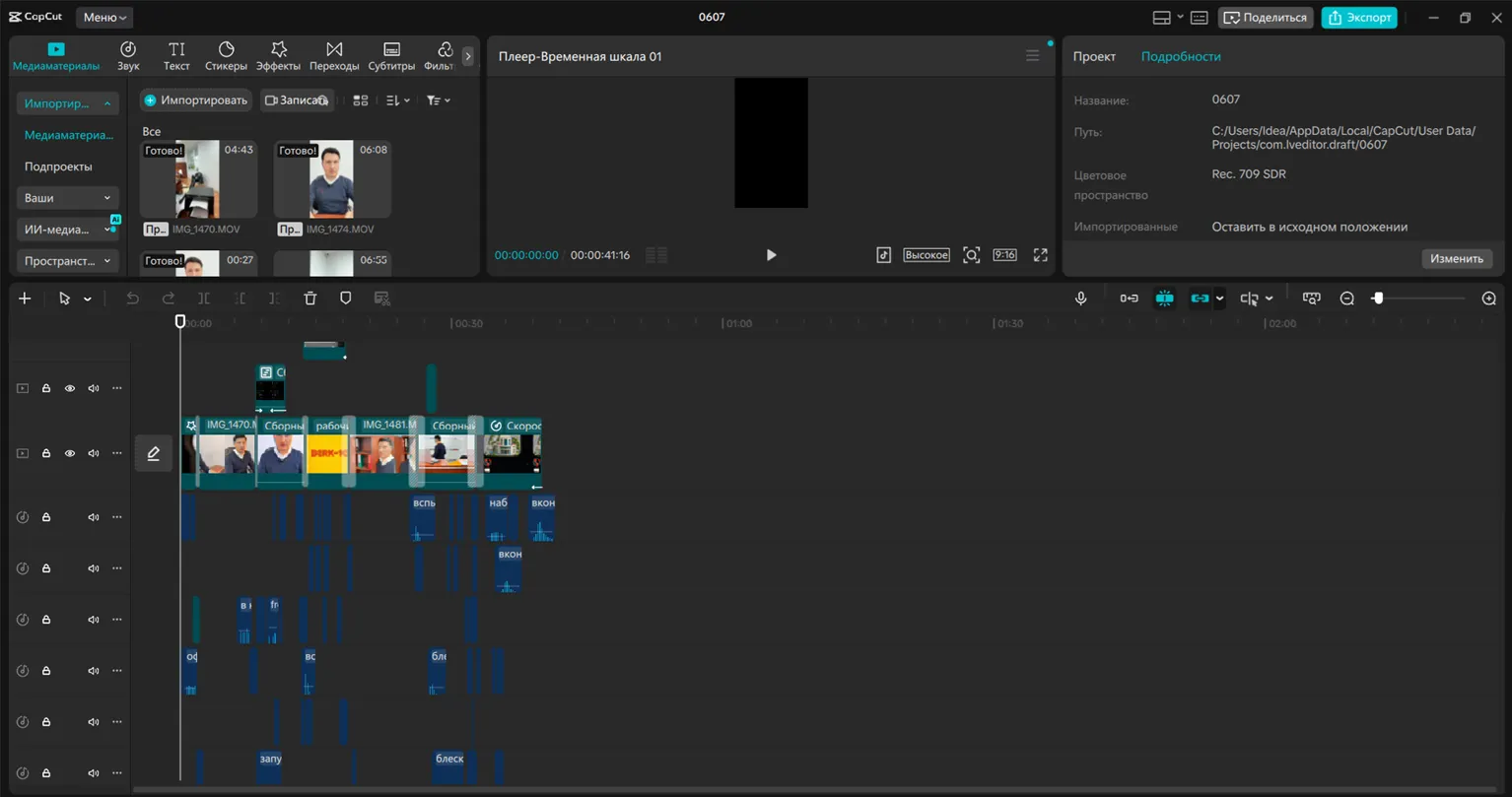Click the timeline zoom slider handle

point(1378,299)
